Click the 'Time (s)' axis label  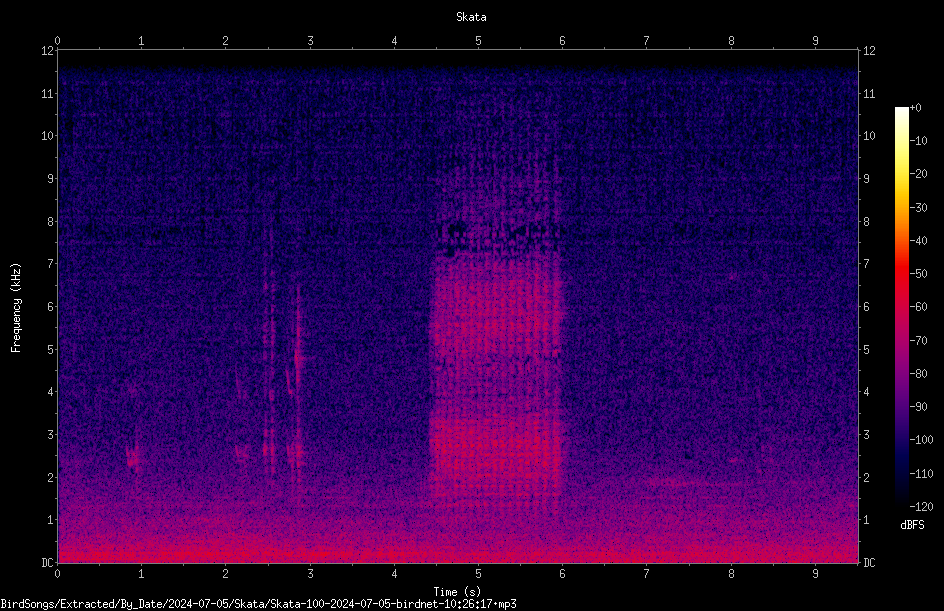[457, 592]
